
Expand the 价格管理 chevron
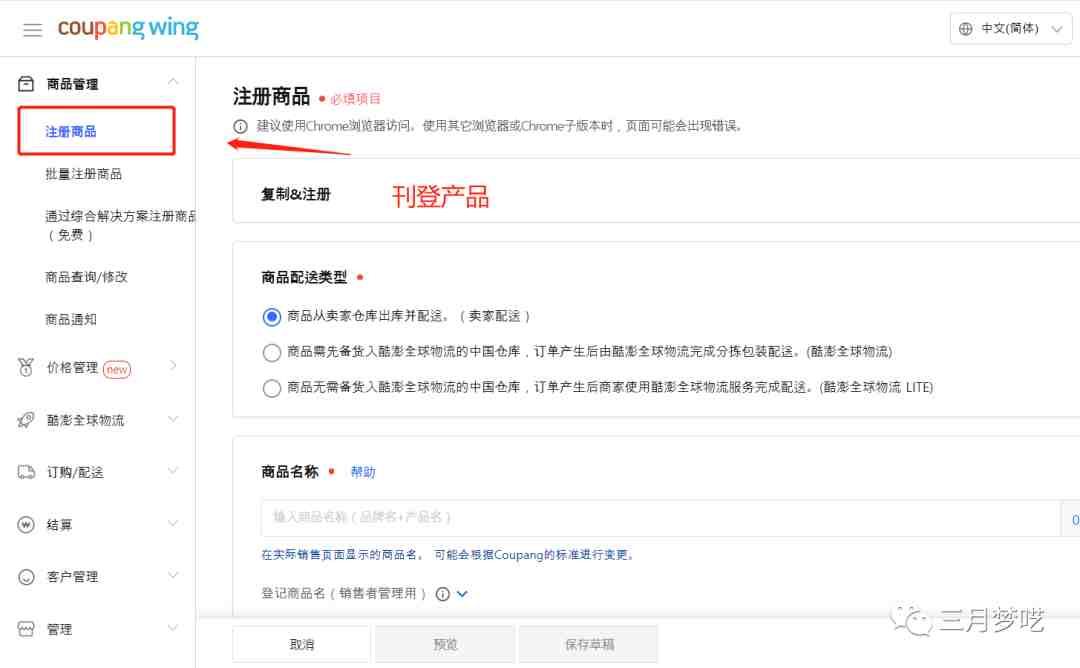point(173,366)
